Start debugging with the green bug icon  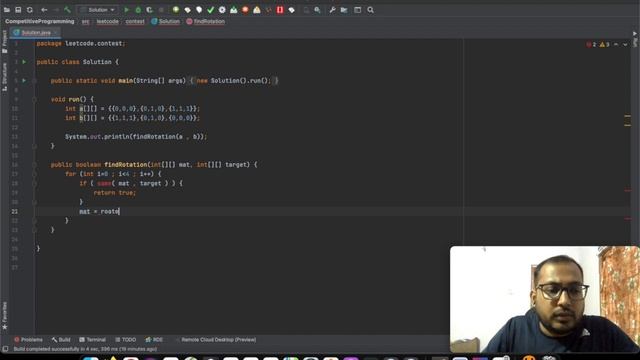point(138,10)
